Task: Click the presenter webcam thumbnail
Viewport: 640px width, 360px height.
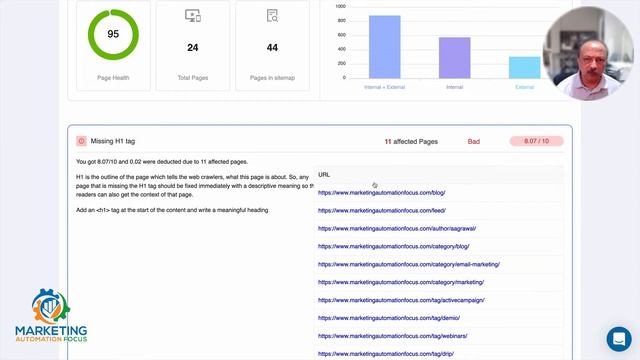Action: click(588, 53)
